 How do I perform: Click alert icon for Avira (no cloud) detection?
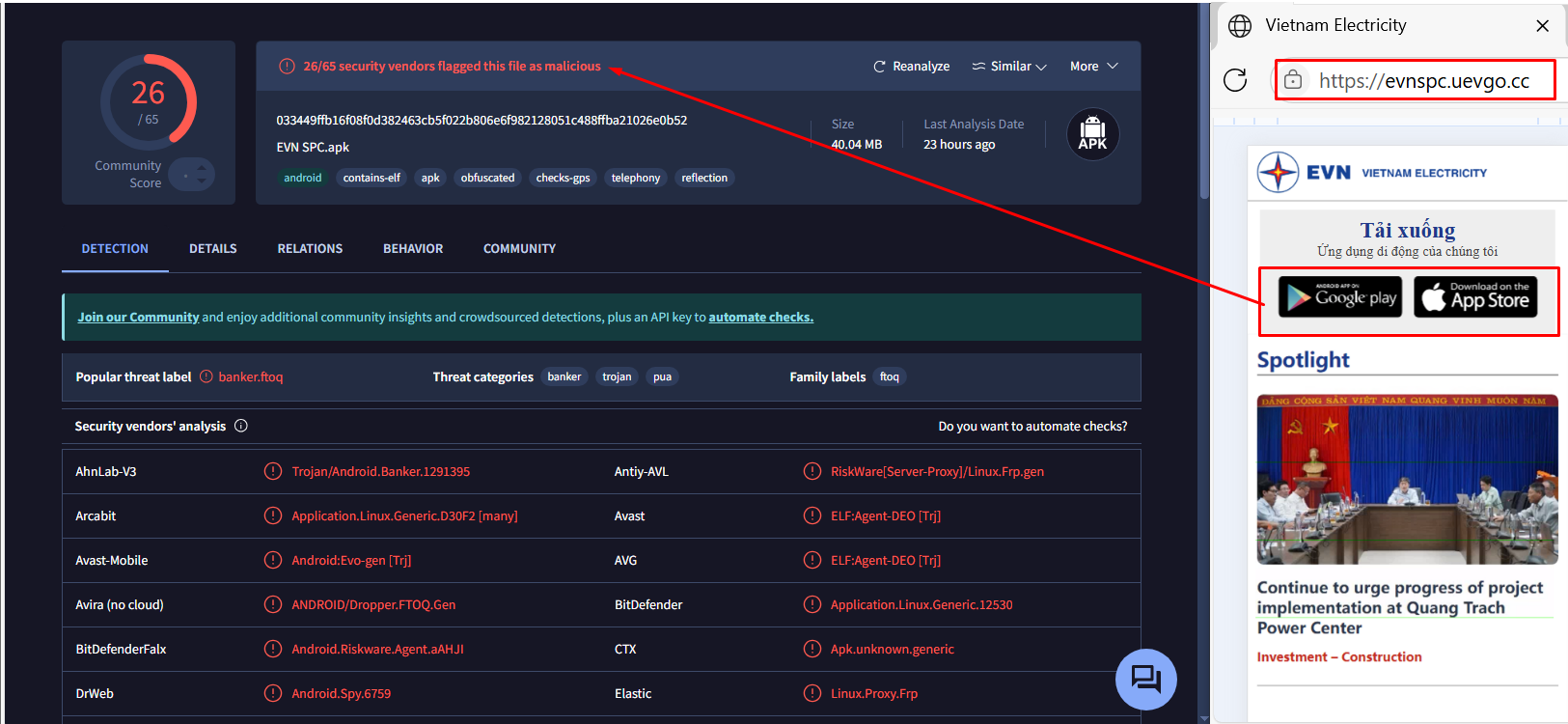click(273, 605)
